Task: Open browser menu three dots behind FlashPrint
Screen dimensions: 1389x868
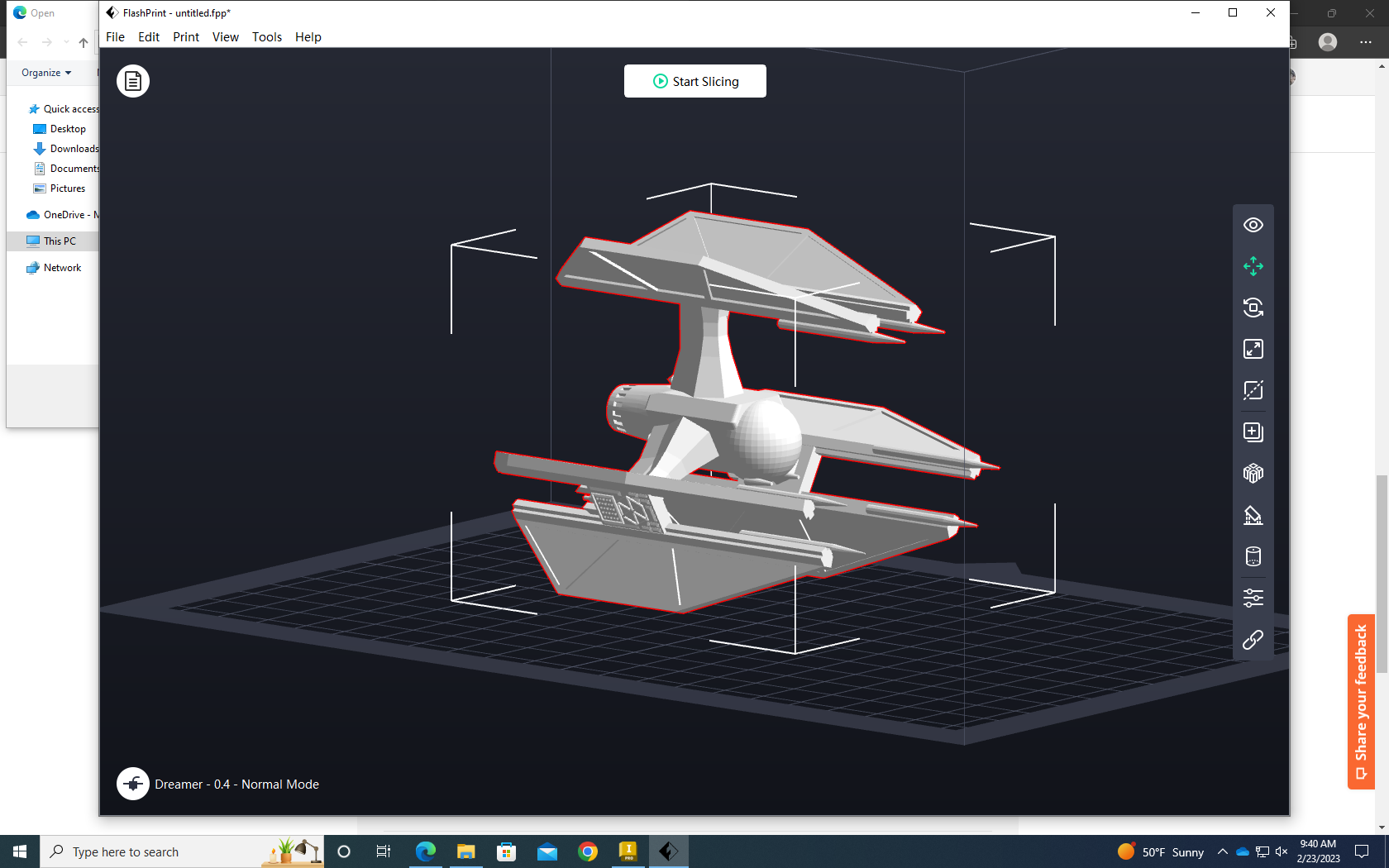Action: [x=1366, y=42]
